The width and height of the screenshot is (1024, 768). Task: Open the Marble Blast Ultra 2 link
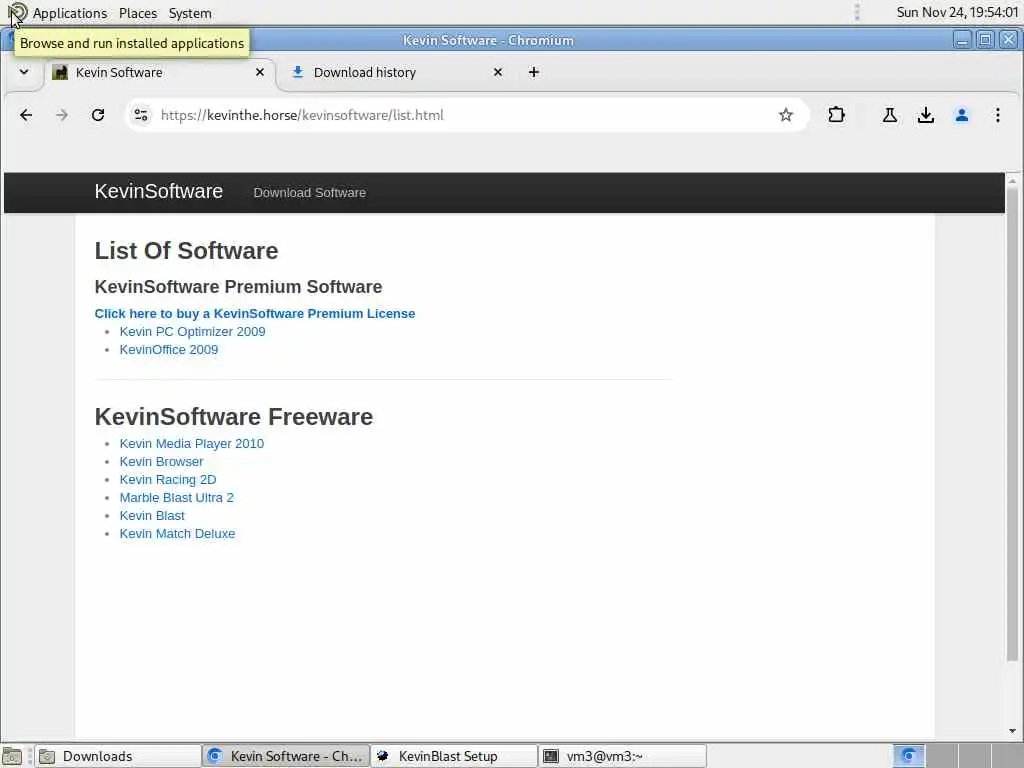click(176, 498)
